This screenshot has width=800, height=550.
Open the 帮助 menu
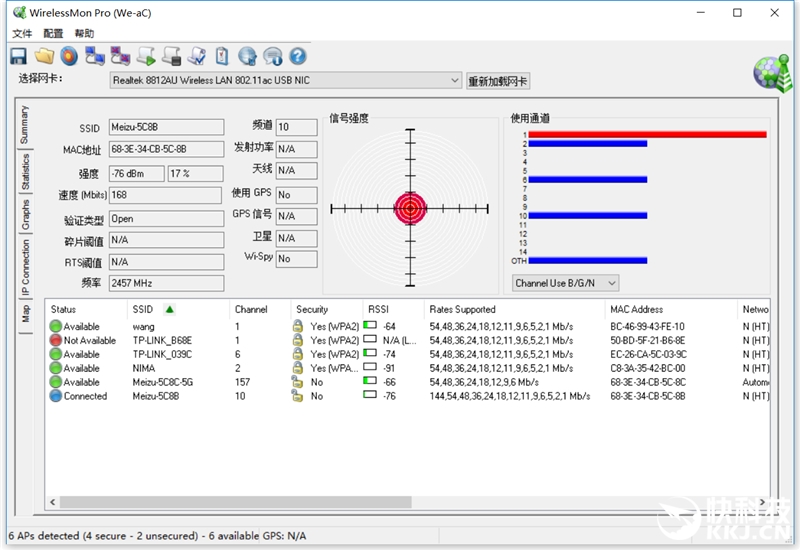pos(84,34)
